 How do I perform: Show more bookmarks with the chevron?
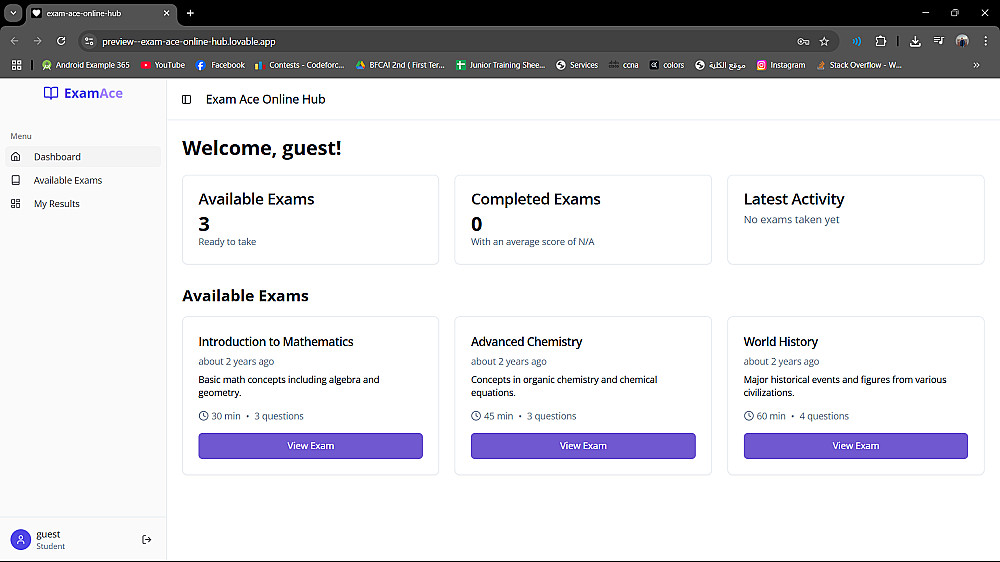pos(977,65)
